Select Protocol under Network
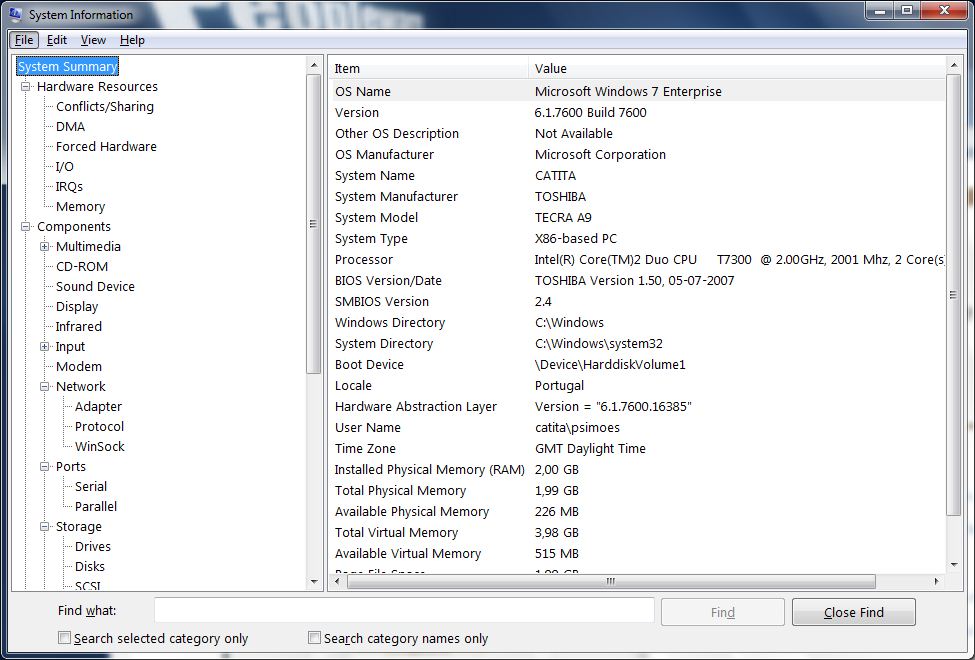This screenshot has width=975, height=660. (99, 426)
